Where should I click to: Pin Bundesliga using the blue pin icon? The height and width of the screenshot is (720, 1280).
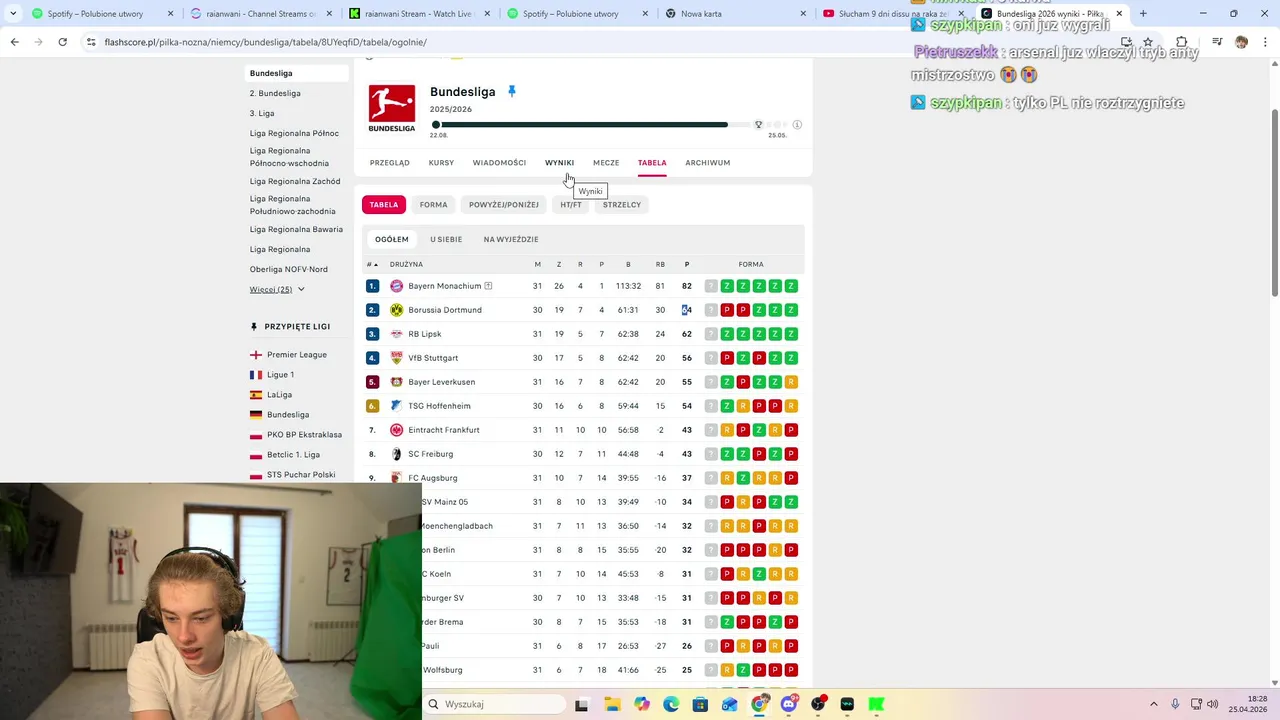click(x=511, y=91)
